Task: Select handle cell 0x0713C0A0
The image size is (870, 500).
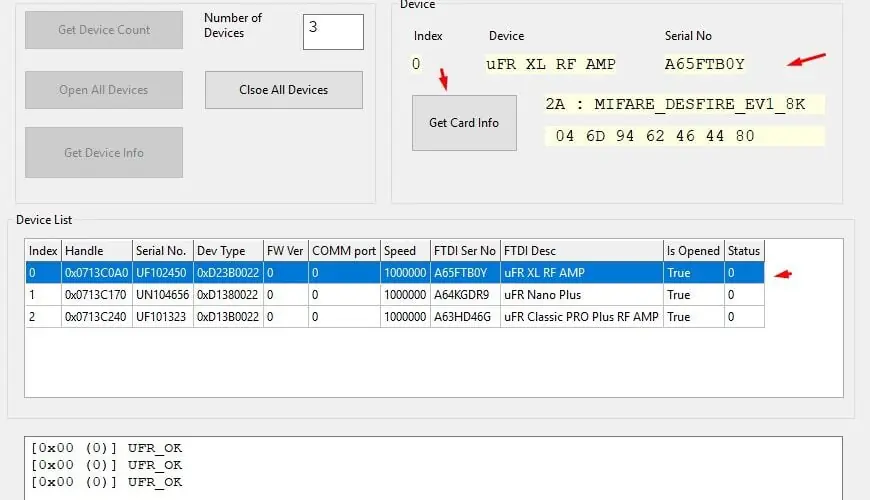Action: 97,273
